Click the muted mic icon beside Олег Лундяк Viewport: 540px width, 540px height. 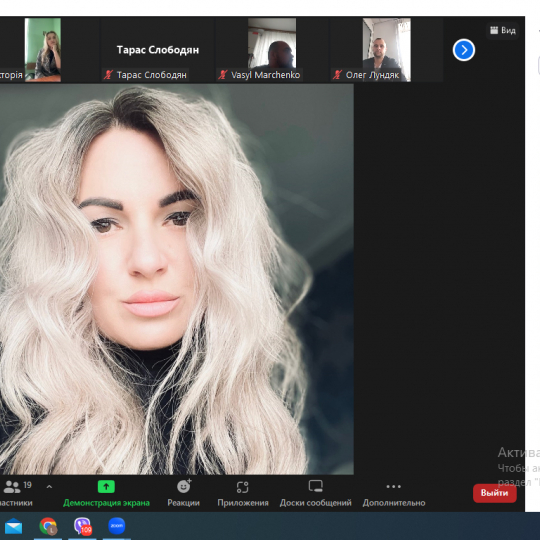pyautogui.click(x=338, y=75)
